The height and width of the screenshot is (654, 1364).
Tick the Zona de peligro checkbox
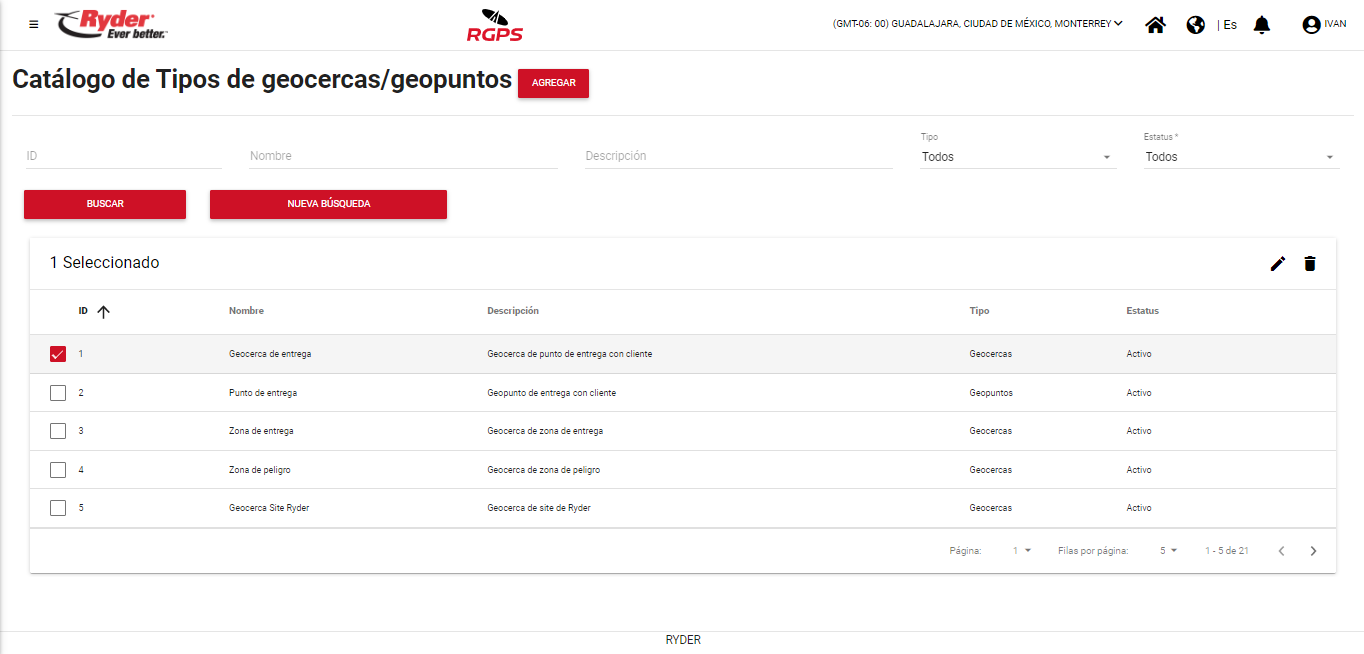coord(58,470)
